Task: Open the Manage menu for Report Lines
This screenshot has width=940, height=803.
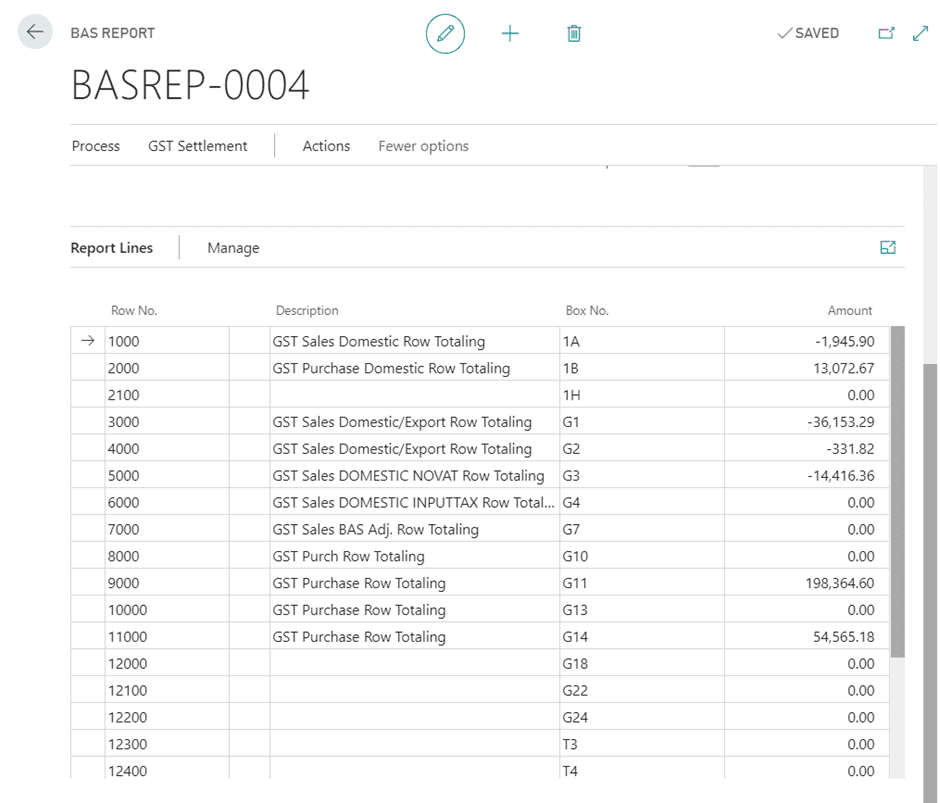Action: [233, 247]
